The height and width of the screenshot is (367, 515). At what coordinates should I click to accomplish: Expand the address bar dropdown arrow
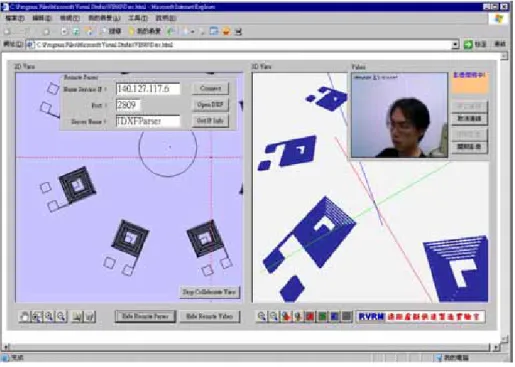[455, 44]
